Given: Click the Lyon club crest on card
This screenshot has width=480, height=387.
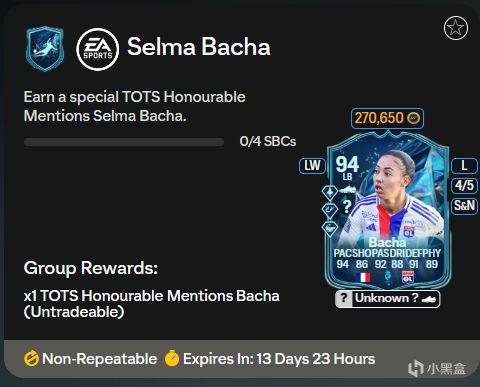Looking at the screenshot, I should tap(408, 277).
